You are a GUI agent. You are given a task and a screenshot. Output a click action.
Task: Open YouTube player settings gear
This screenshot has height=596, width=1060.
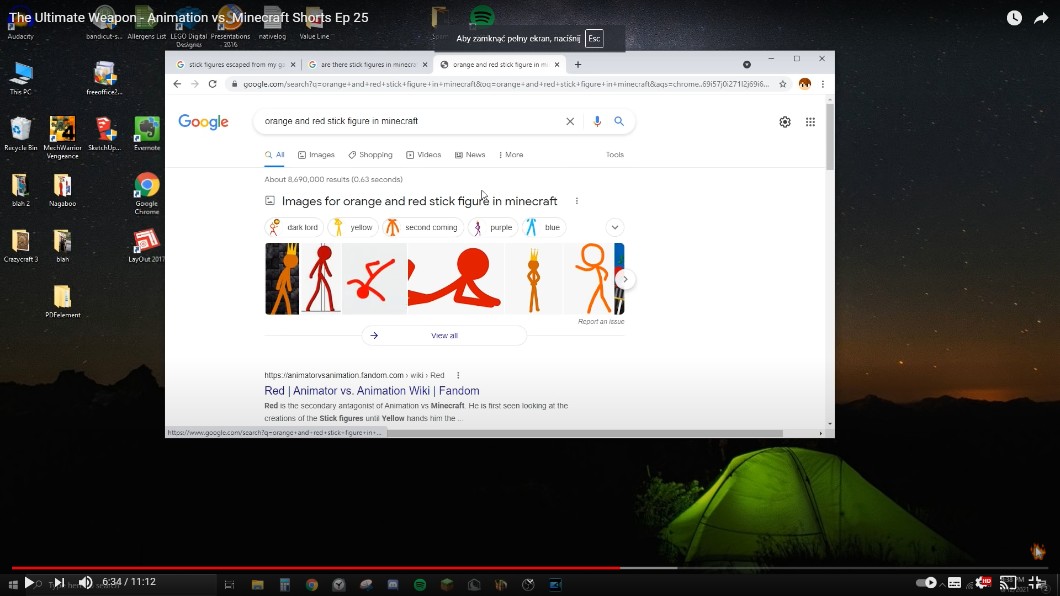[983, 582]
